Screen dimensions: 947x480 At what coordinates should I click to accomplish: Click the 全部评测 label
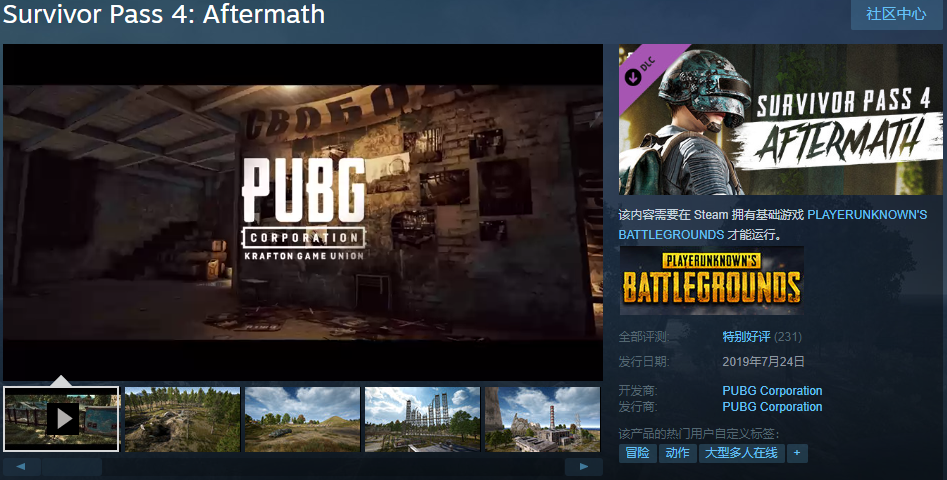click(644, 337)
